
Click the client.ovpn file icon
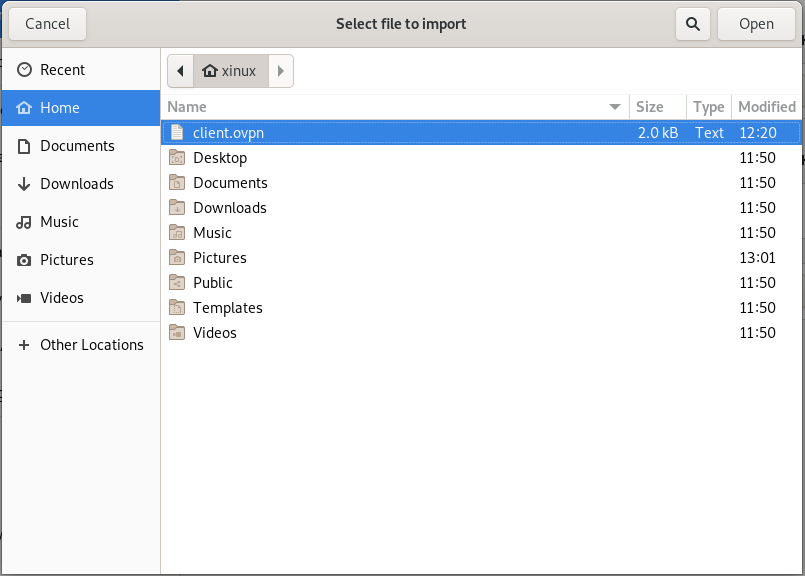pos(177,132)
